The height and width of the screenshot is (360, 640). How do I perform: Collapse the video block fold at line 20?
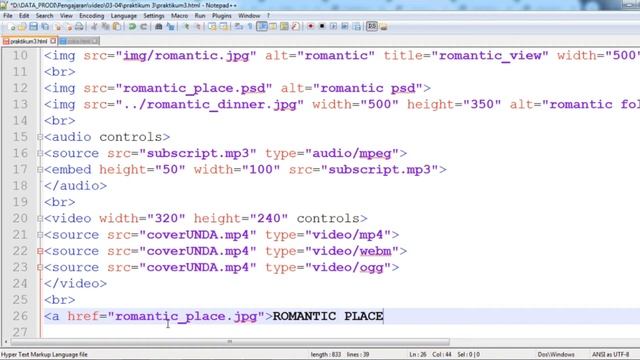(40, 219)
